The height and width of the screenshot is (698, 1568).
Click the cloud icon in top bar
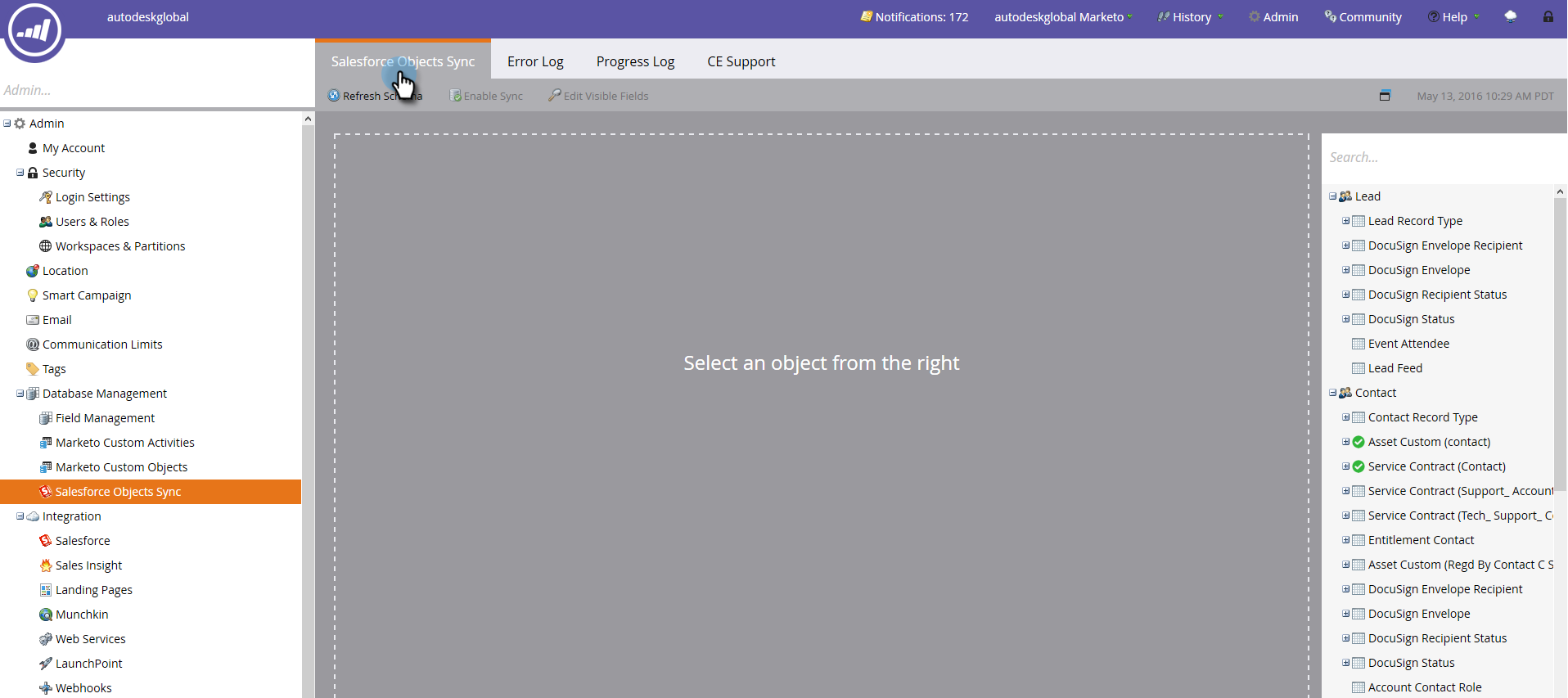1511,16
